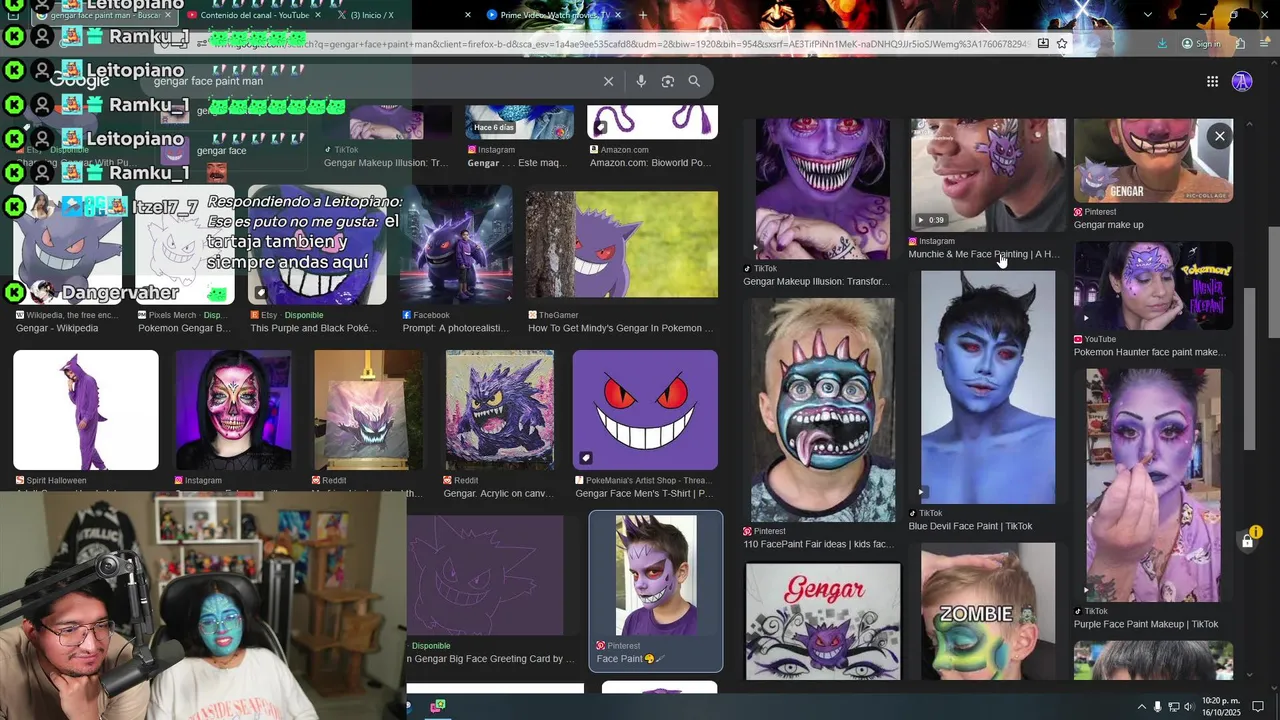Open Firefox downloads panel
This screenshot has width=1280, height=720.
(x=1162, y=44)
